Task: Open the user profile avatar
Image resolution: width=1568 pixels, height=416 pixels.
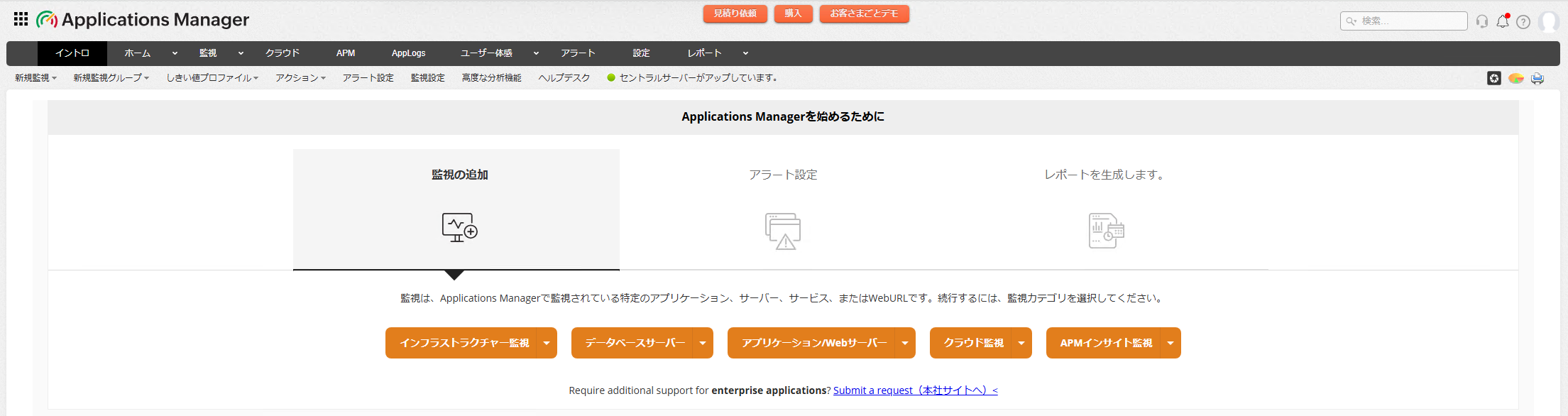Action: point(1548,21)
